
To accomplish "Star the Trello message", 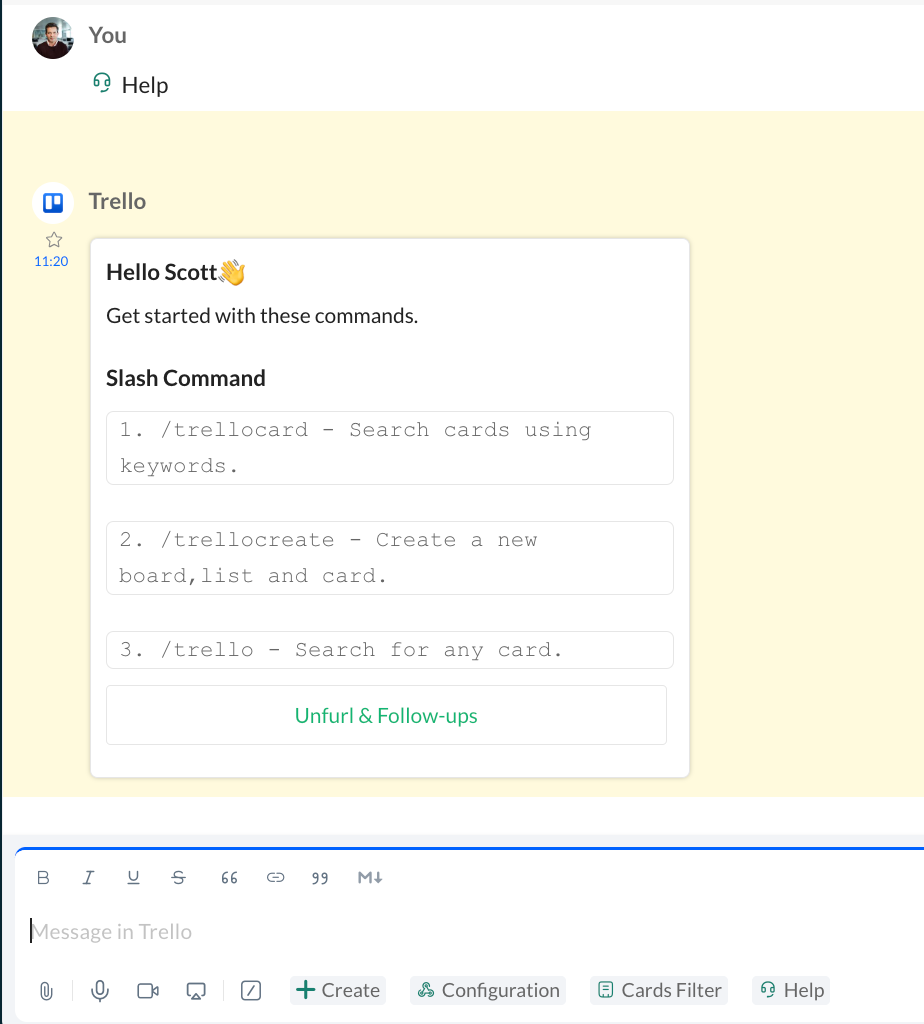I will (x=54, y=240).
